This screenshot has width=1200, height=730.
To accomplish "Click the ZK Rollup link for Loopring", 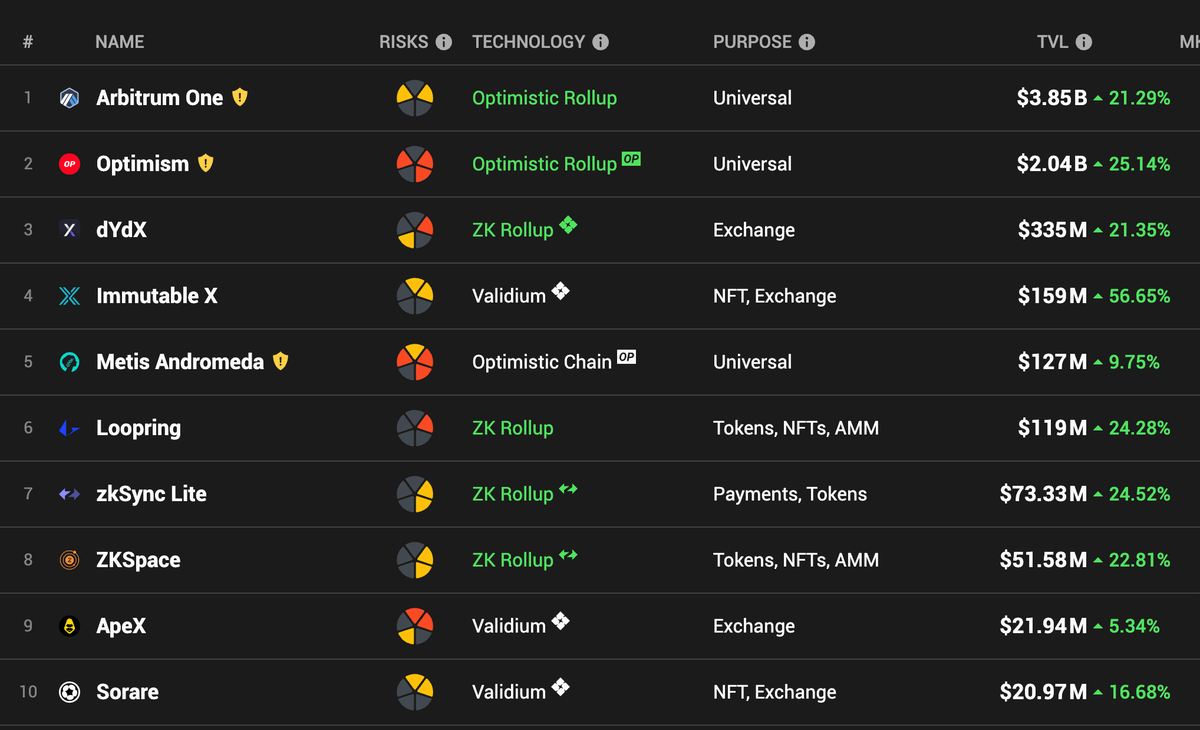I will click(x=512, y=428).
